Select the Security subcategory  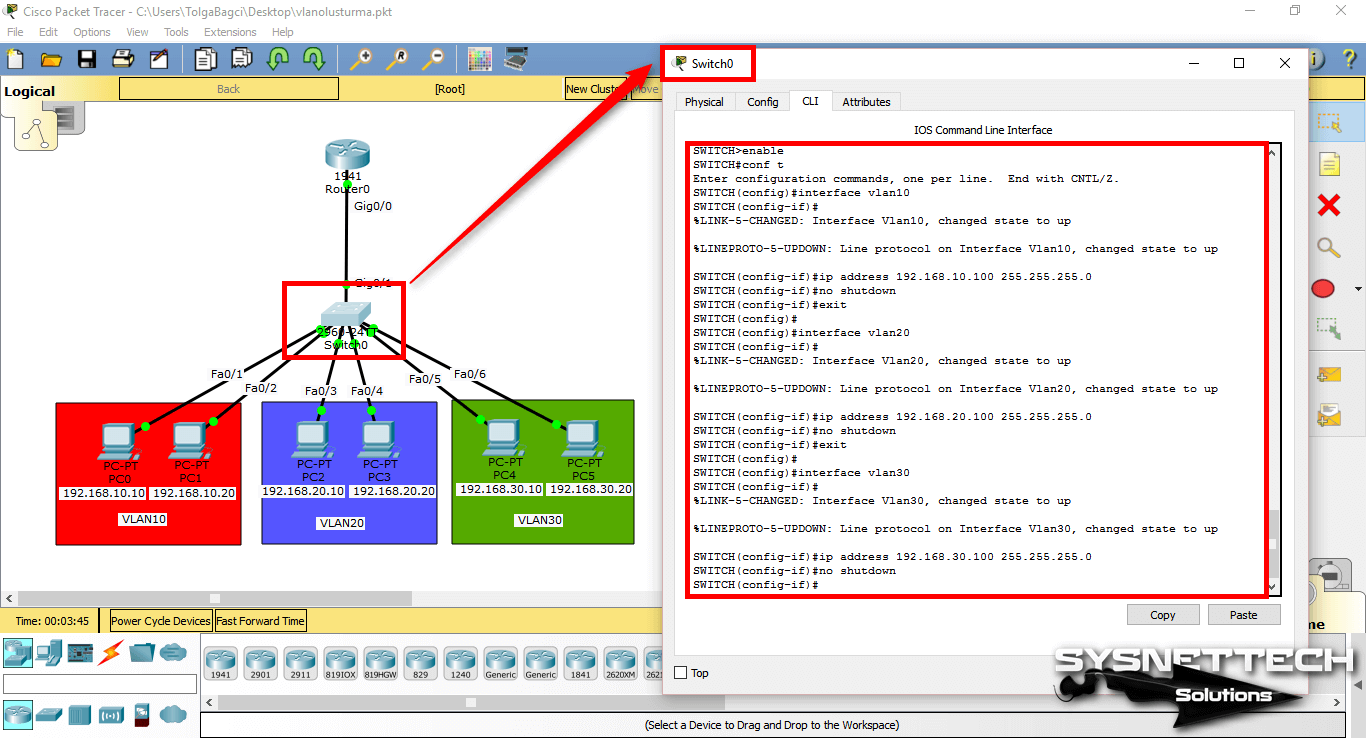(142, 714)
